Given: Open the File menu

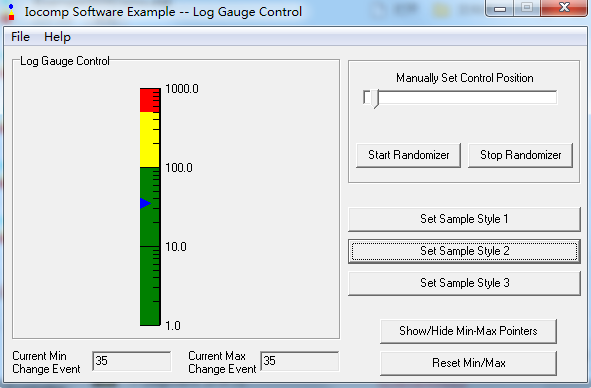Looking at the screenshot, I should point(20,37).
